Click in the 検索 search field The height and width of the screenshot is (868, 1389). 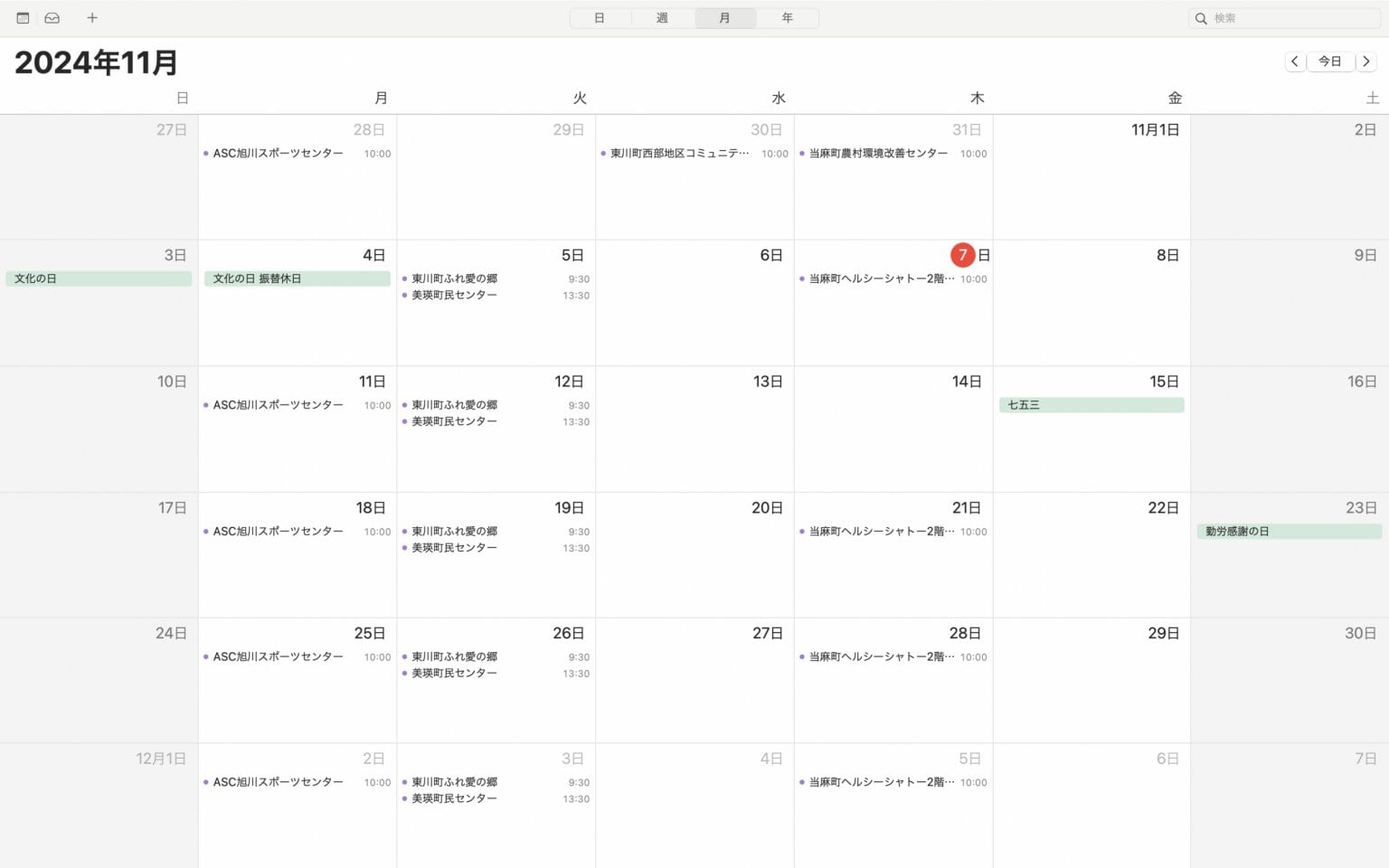[1293, 18]
